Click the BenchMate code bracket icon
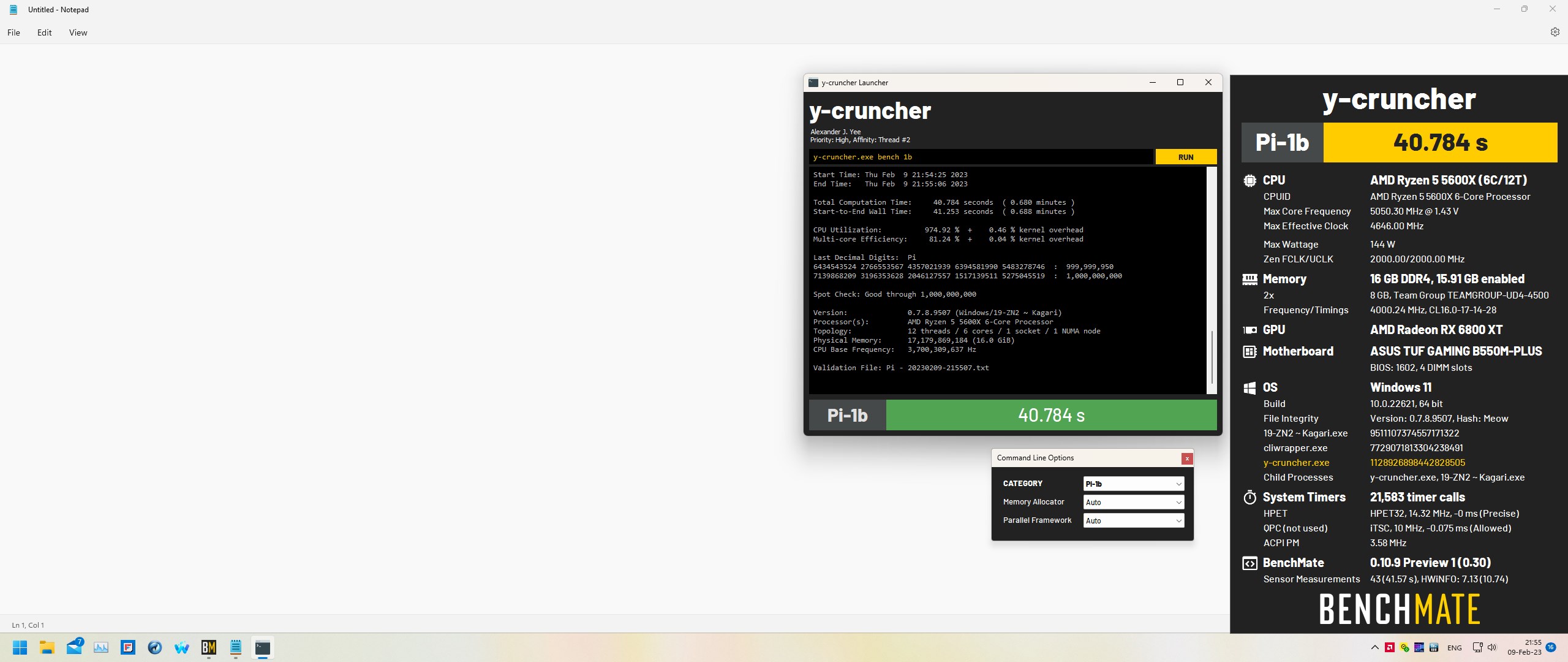 tap(1249, 563)
